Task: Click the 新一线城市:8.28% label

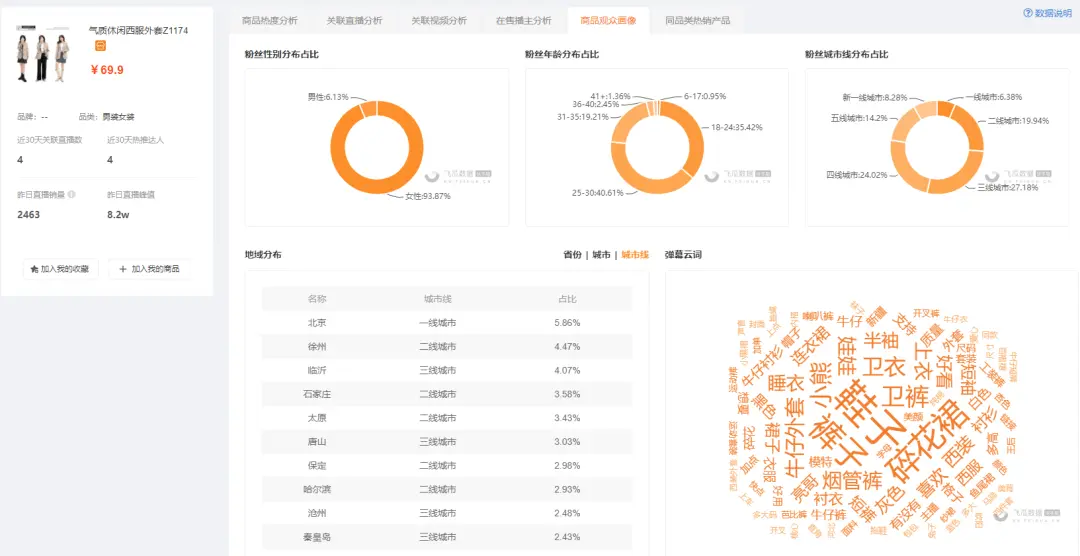Action: pos(875,98)
